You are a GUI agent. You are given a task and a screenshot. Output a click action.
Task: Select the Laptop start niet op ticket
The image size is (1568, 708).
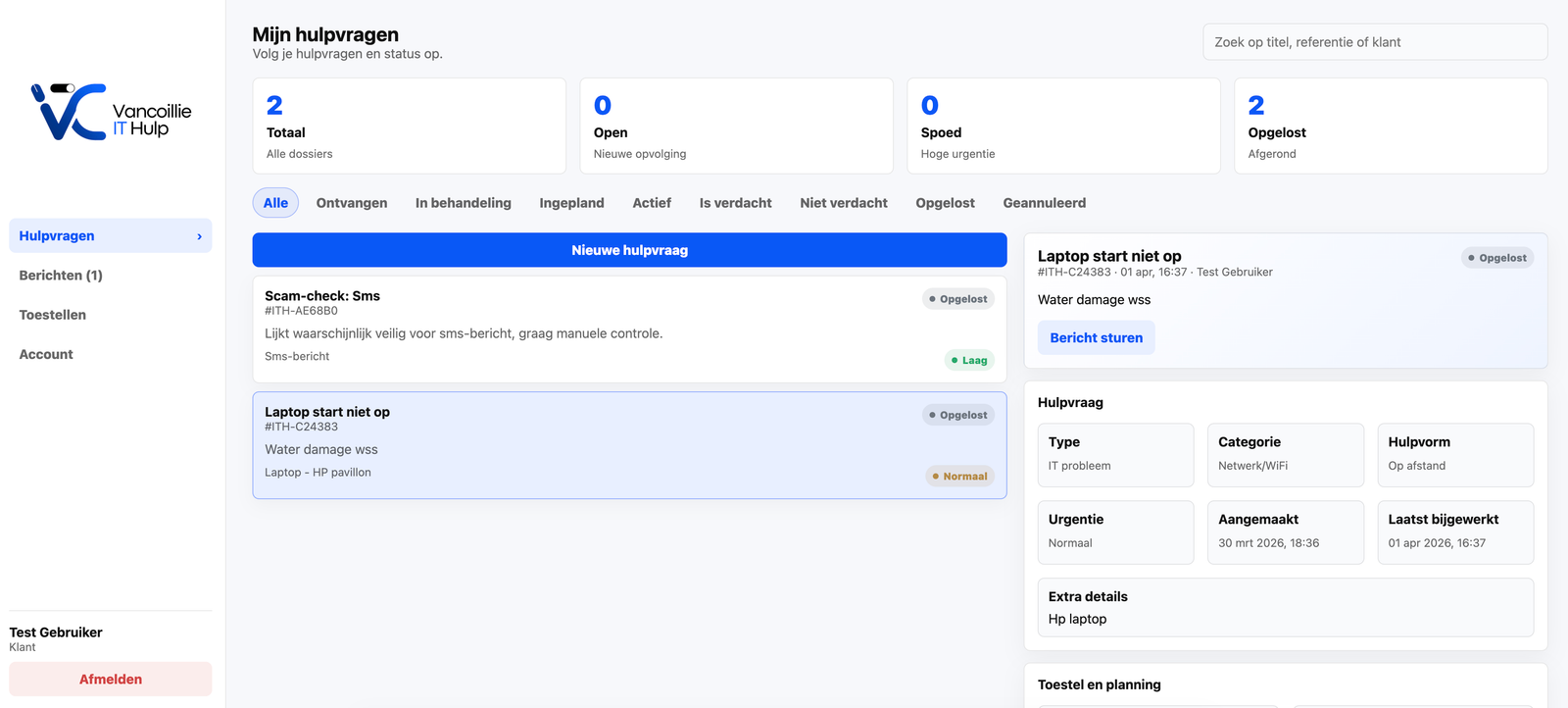(x=588, y=444)
